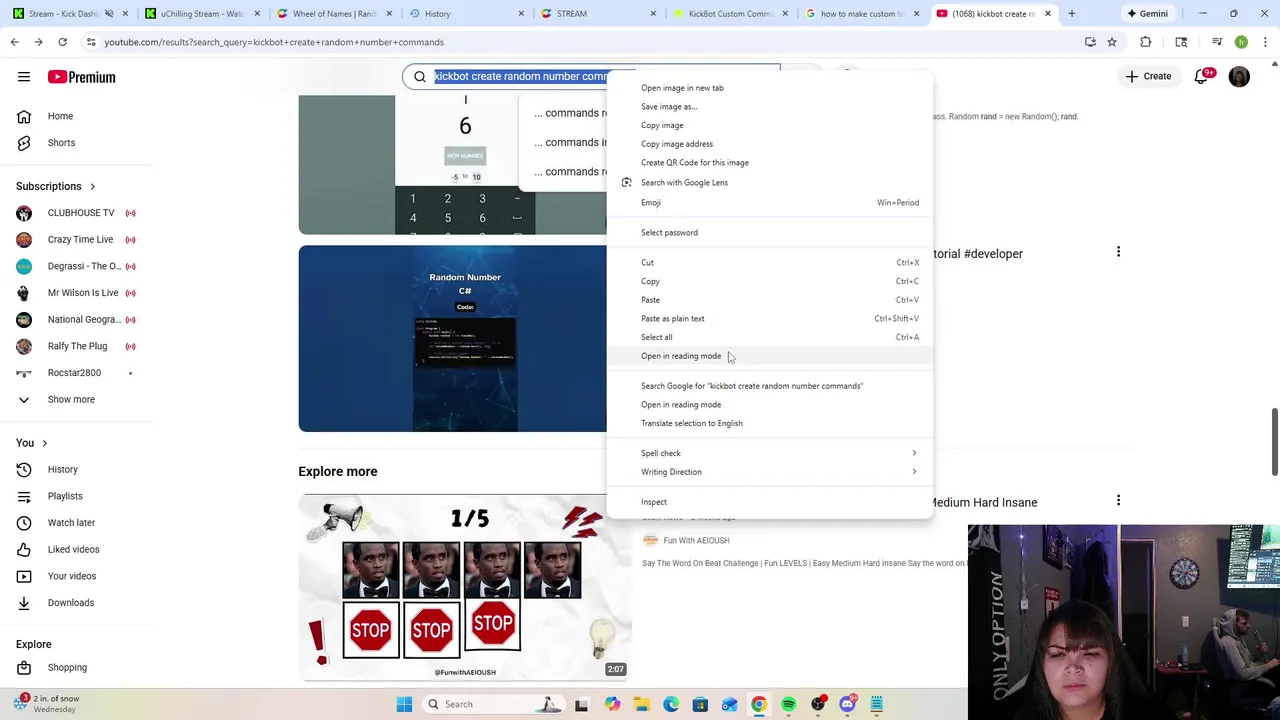Expand the You section chevron
Image resolution: width=1280 pixels, height=720 pixels.
point(44,443)
